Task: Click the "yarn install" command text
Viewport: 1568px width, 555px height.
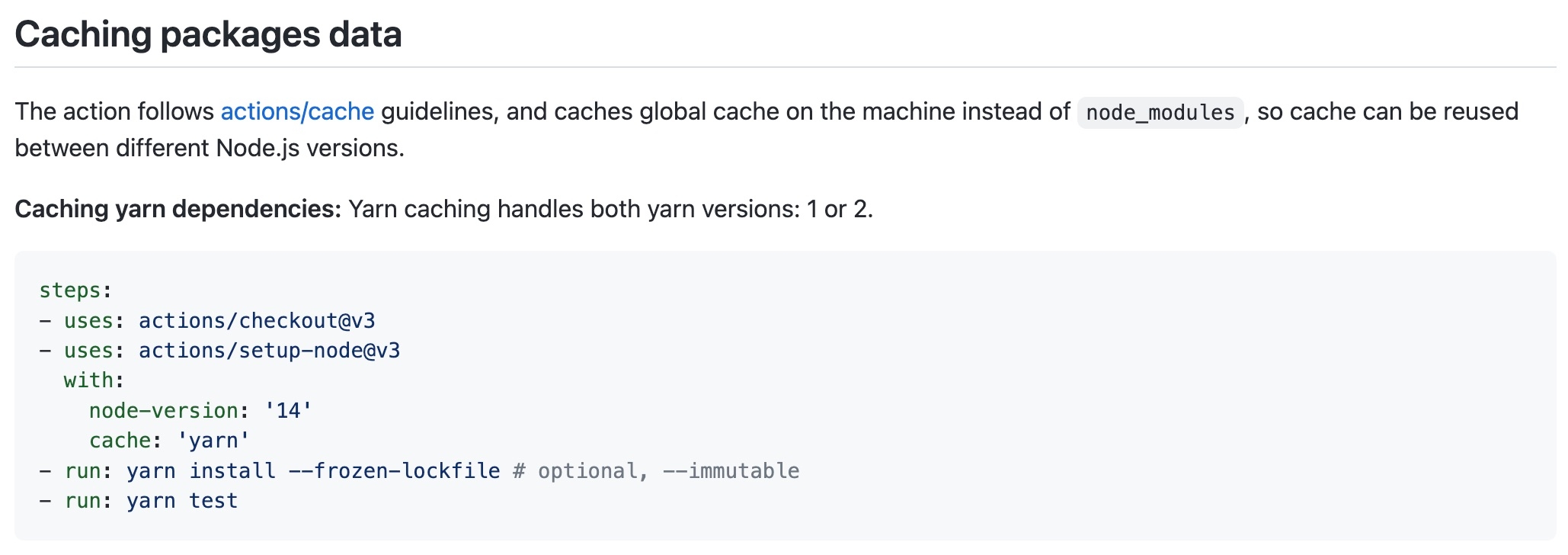Action: pyautogui.click(x=201, y=471)
